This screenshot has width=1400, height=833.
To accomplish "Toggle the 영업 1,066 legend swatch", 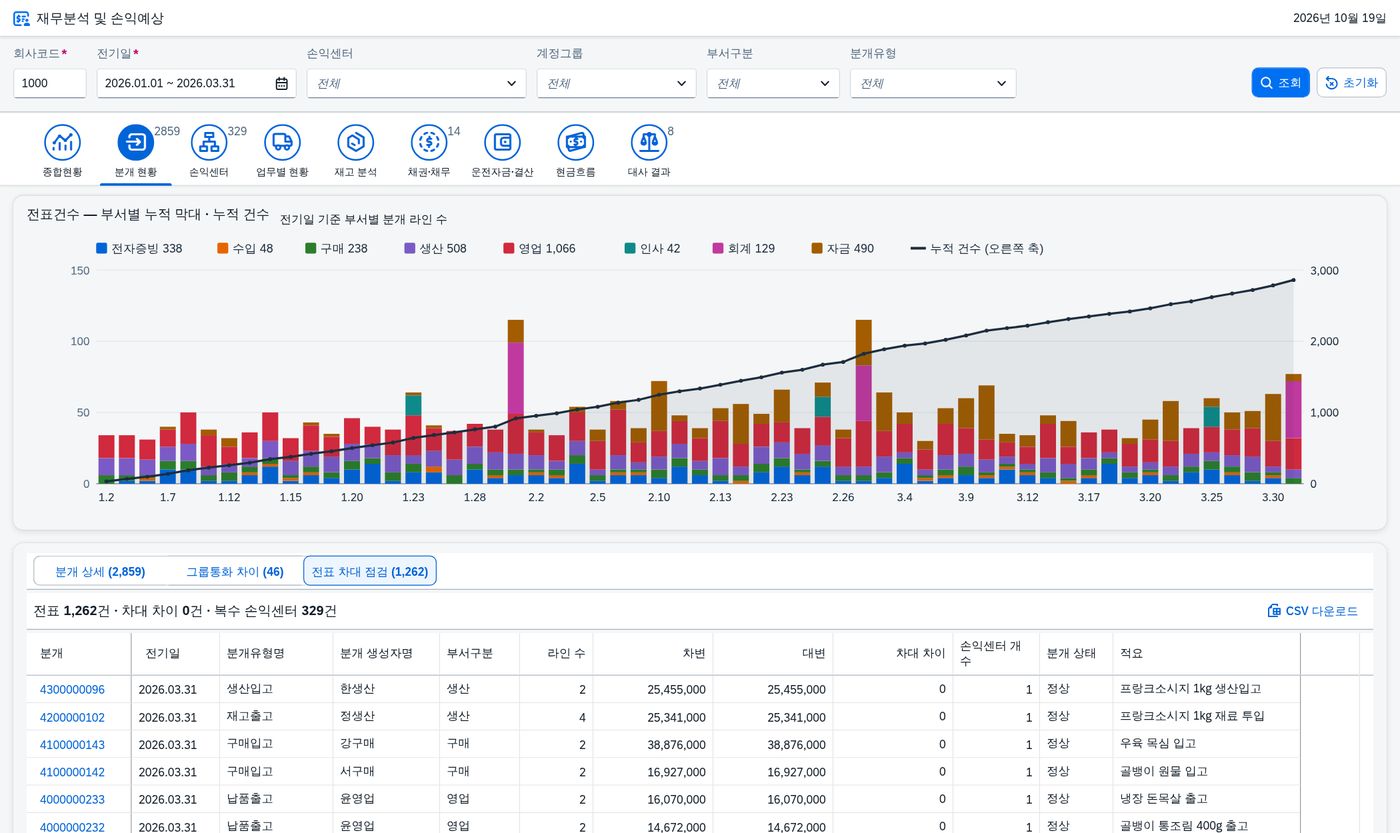I will pyautogui.click(x=509, y=248).
